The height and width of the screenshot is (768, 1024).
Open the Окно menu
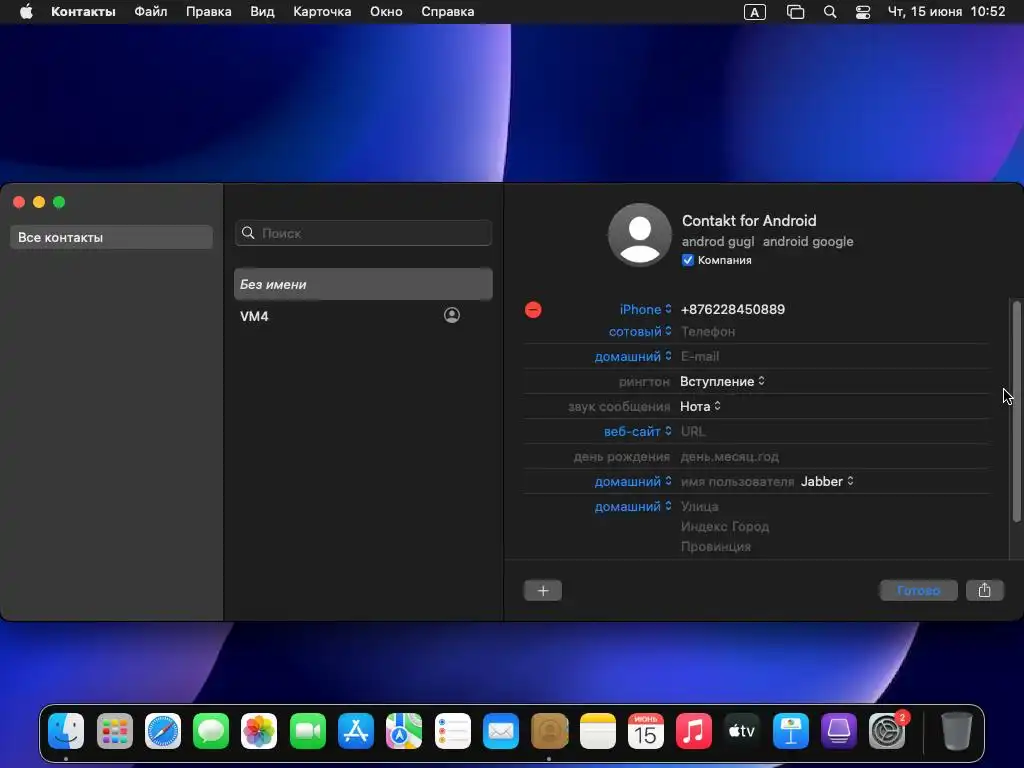(386, 12)
